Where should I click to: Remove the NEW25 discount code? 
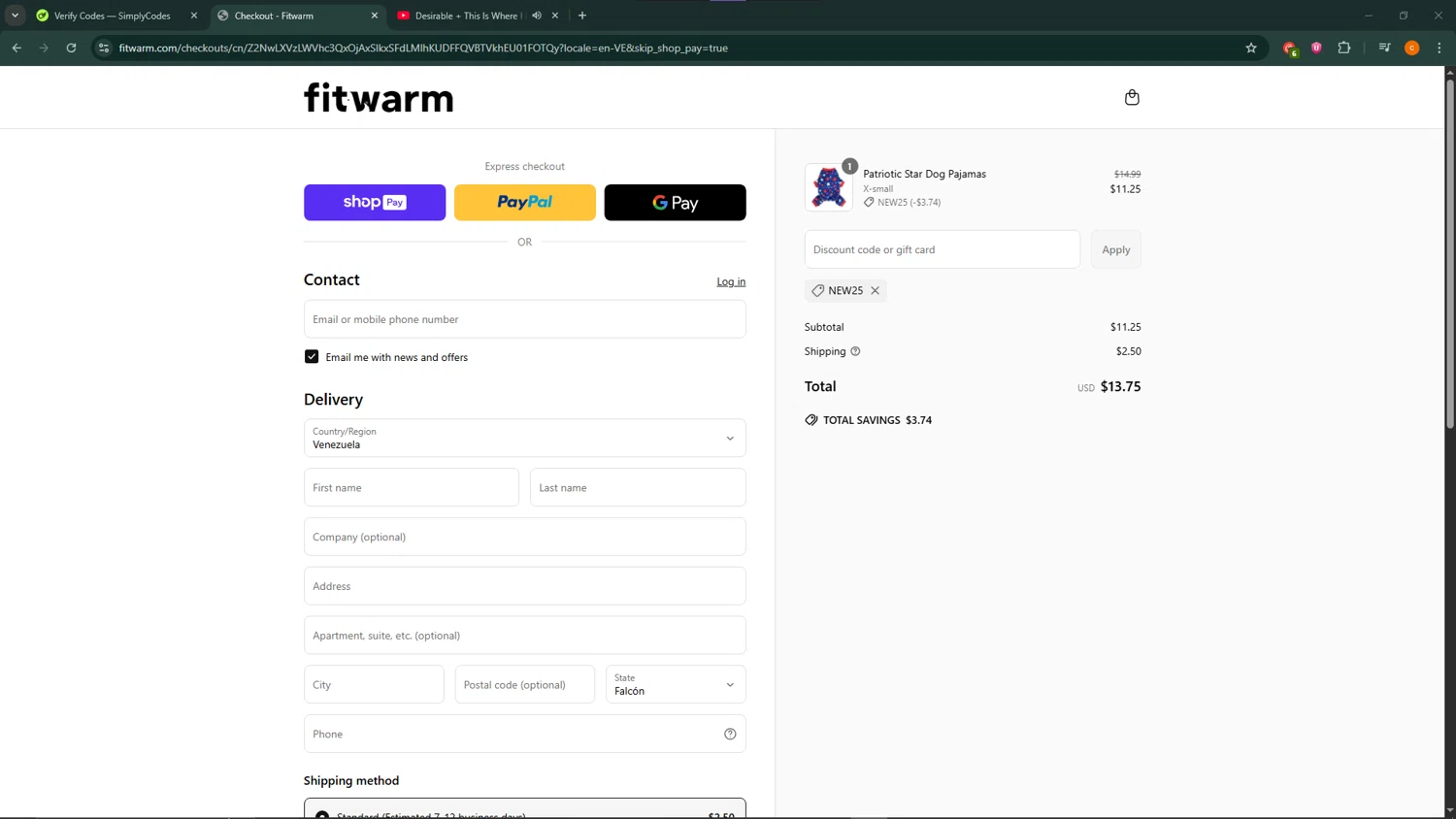(876, 290)
